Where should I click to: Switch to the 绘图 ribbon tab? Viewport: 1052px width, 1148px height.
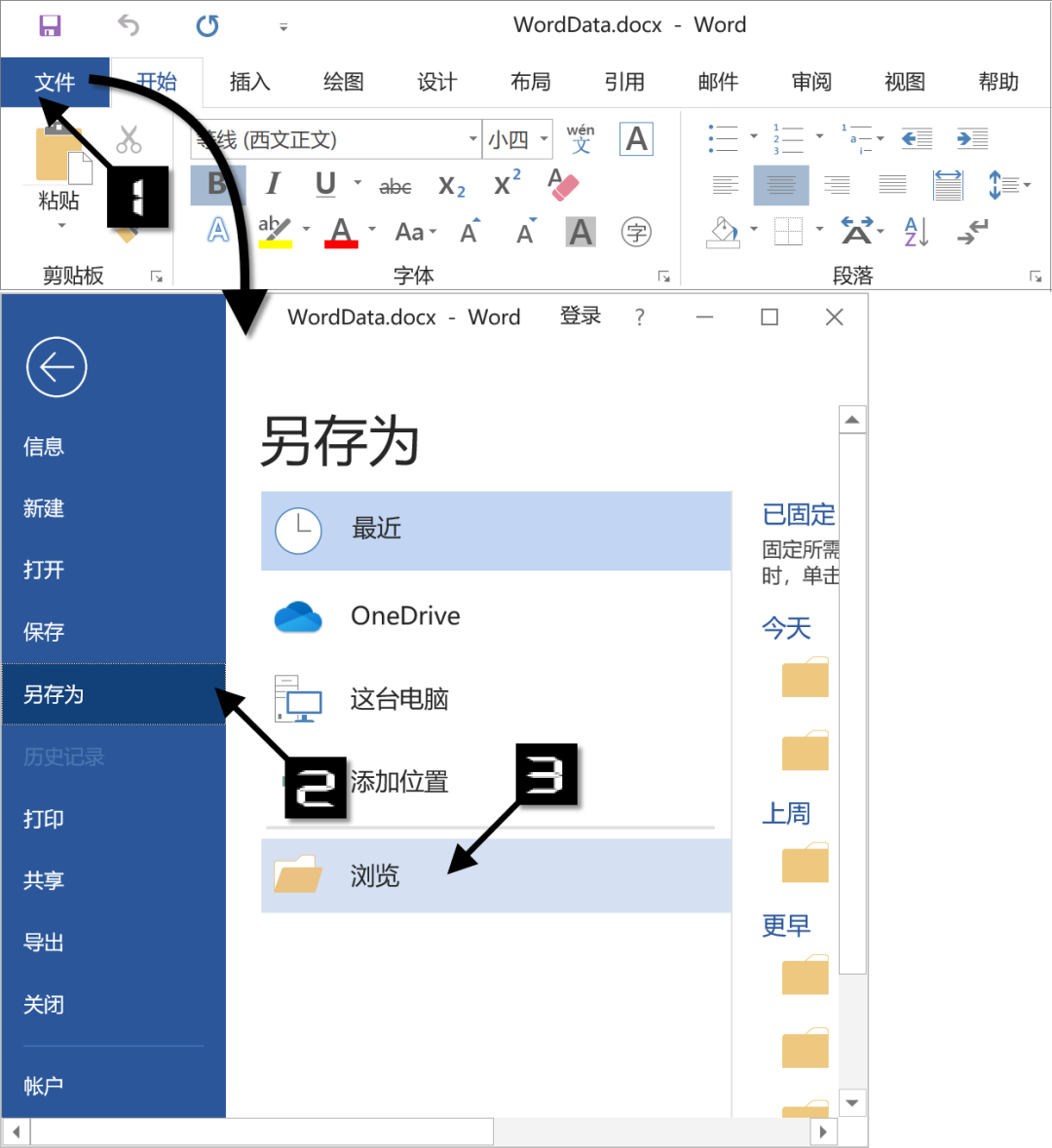tap(344, 82)
